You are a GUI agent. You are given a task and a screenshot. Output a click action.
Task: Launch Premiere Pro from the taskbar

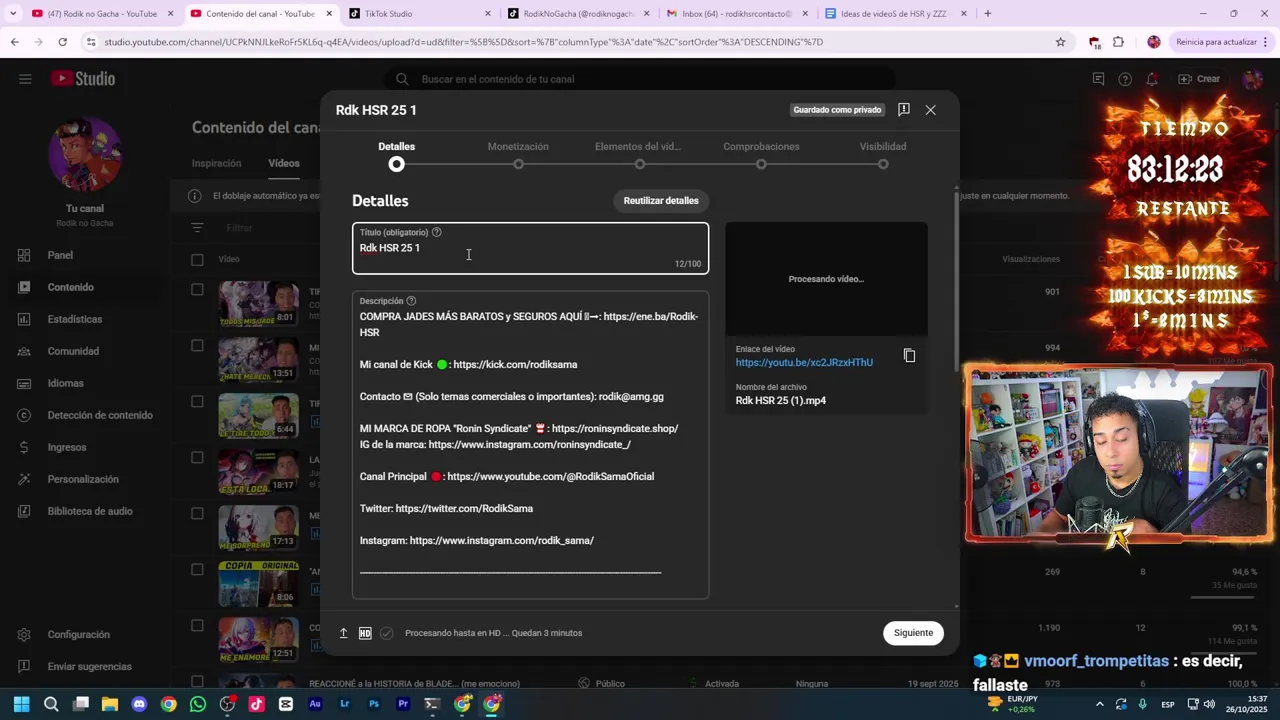coord(403,704)
